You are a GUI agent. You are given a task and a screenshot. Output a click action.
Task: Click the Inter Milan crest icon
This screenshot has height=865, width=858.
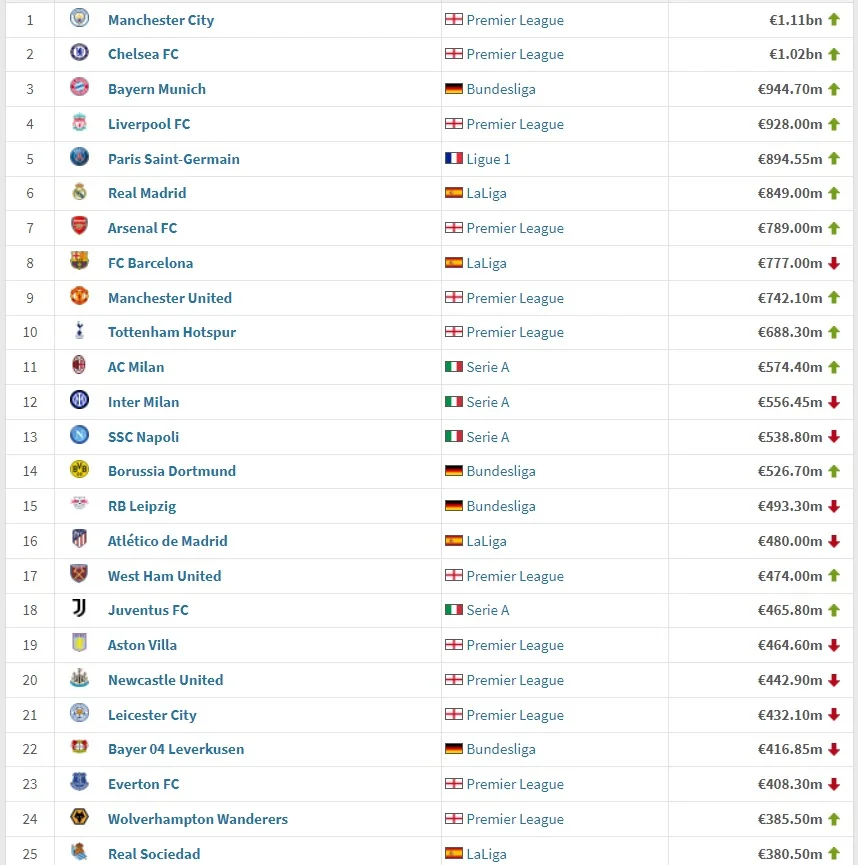(79, 401)
